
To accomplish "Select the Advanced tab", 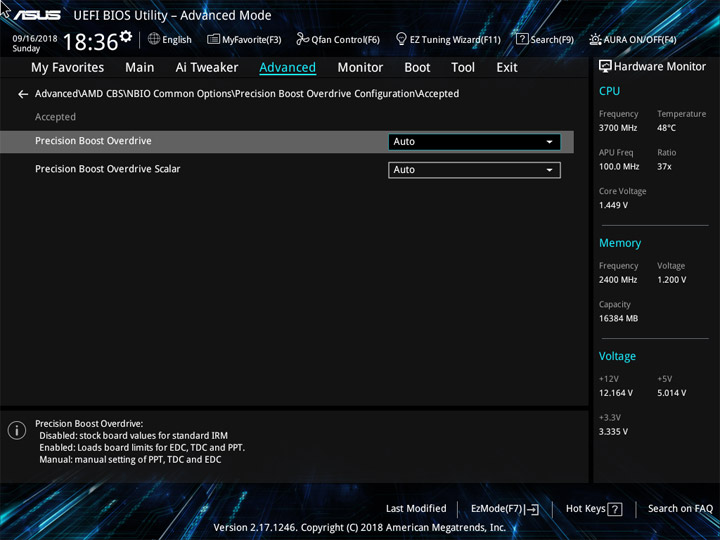I will coord(287,68).
